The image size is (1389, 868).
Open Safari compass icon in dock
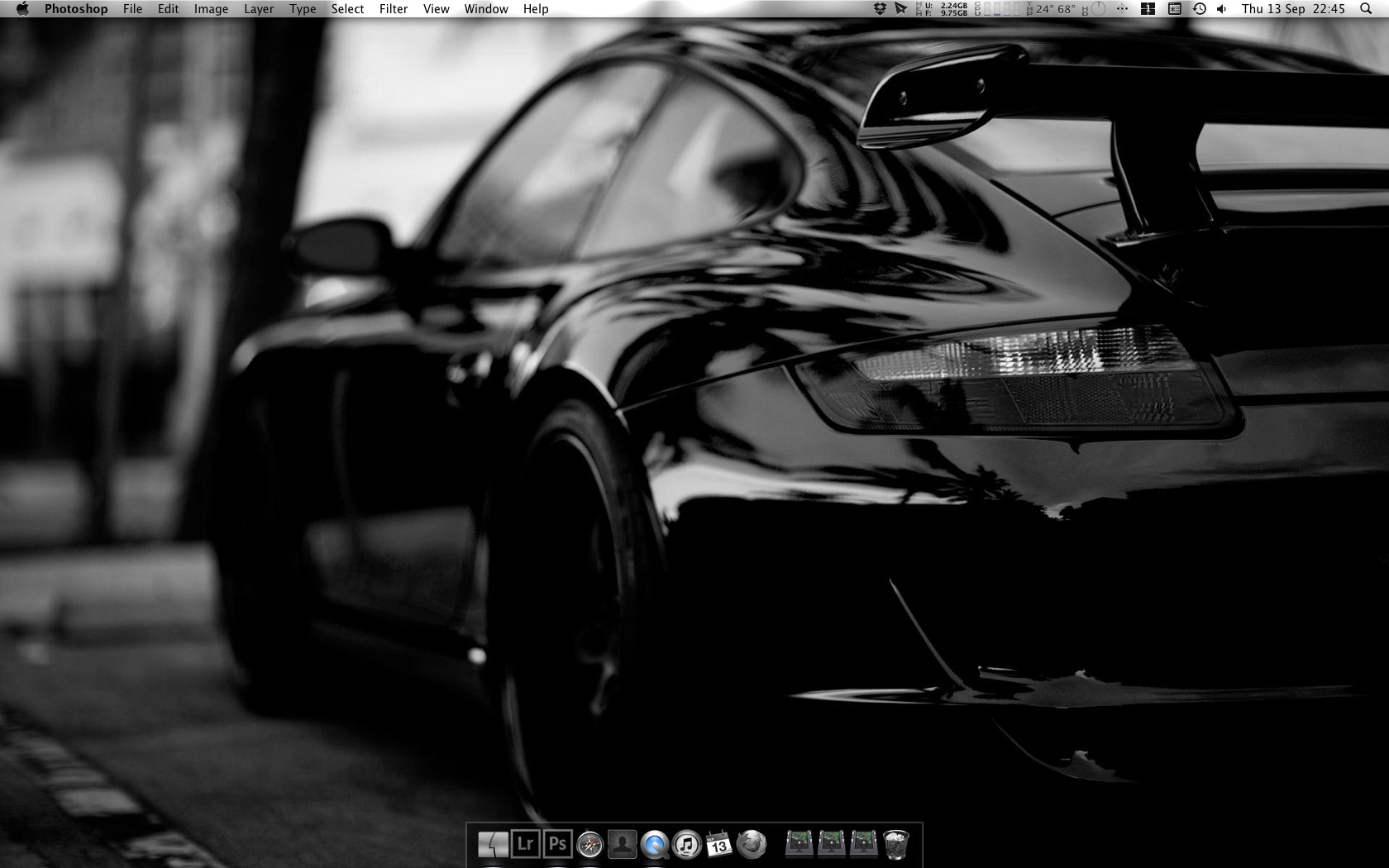pos(589,844)
